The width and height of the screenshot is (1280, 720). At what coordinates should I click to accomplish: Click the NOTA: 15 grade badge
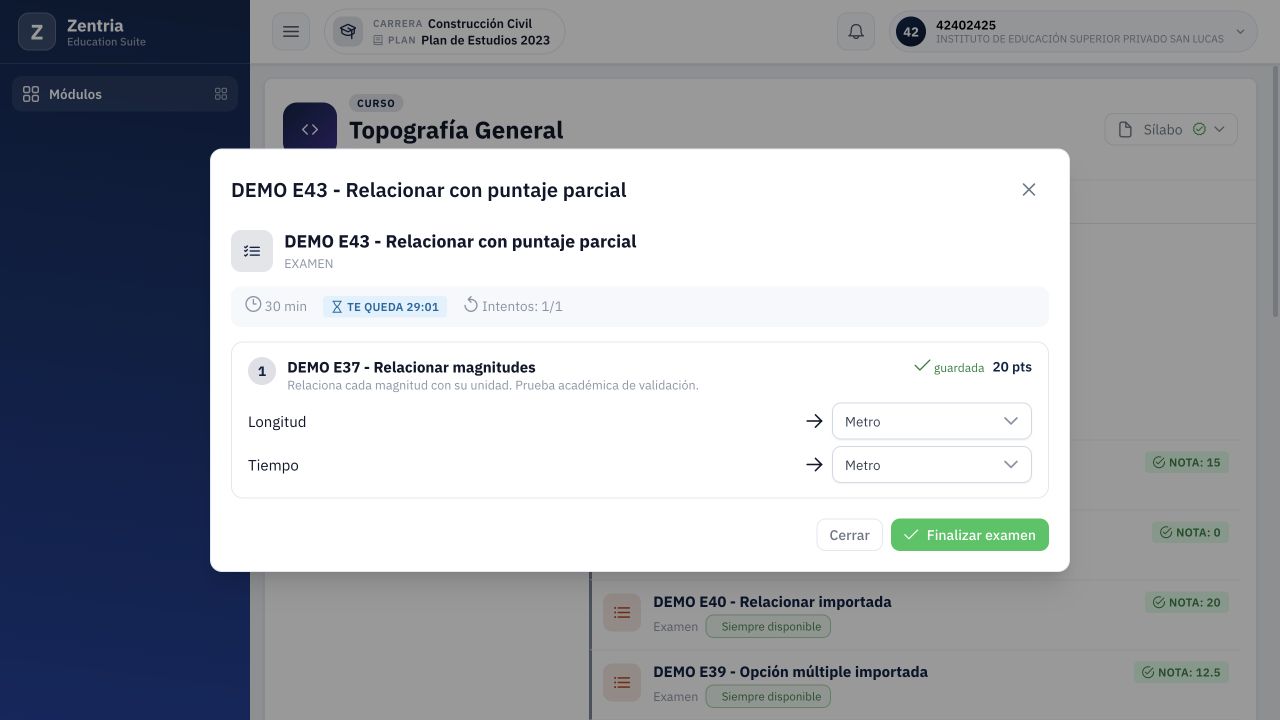[x=1187, y=463]
